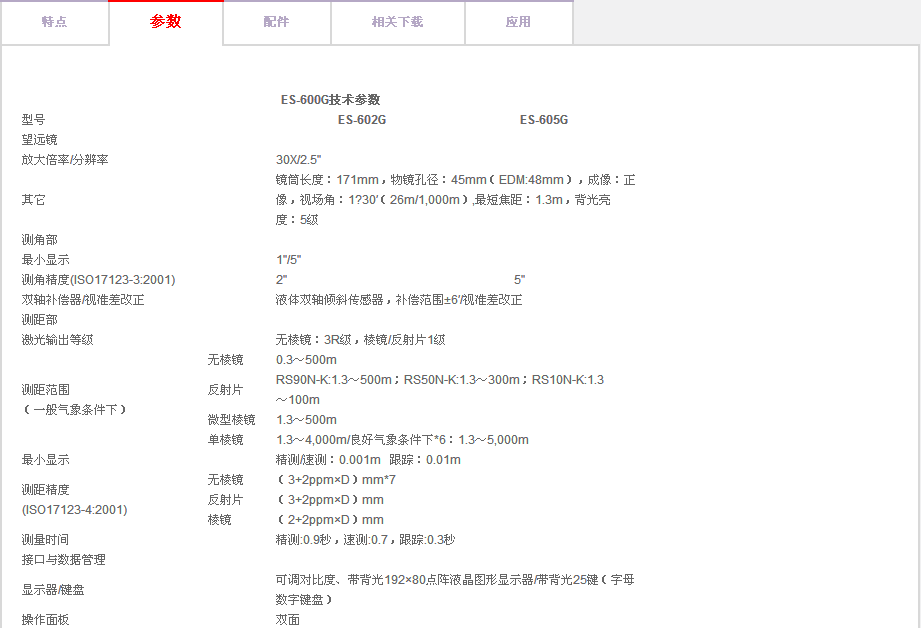Select the 微型棱镜 sub-label
Image resolution: width=921 pixels, height=628 pixels.
tap(231, 420)
